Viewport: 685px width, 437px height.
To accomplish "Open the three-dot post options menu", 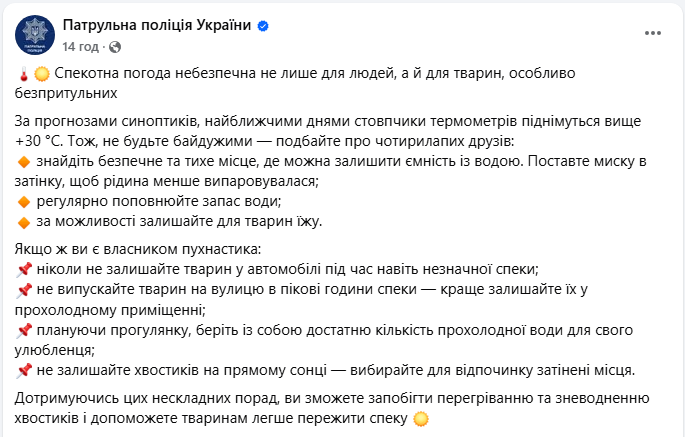I will click(x=653, y=33).
